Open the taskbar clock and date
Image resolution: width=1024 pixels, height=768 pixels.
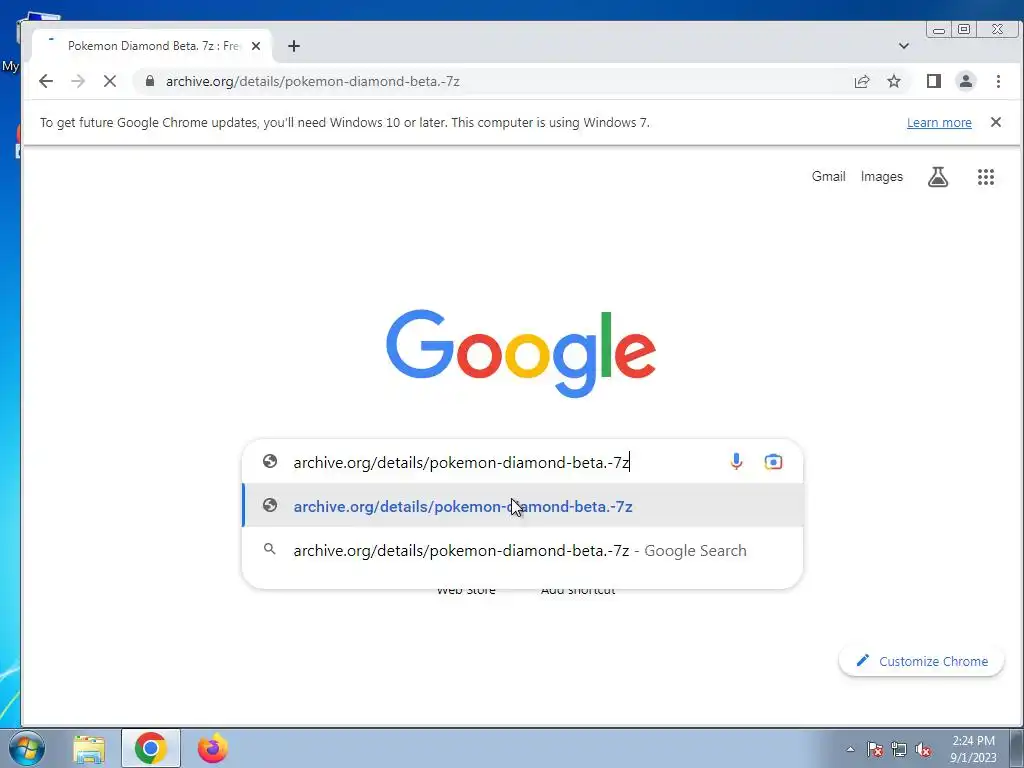pyautogui.click(x=973, y=749)
